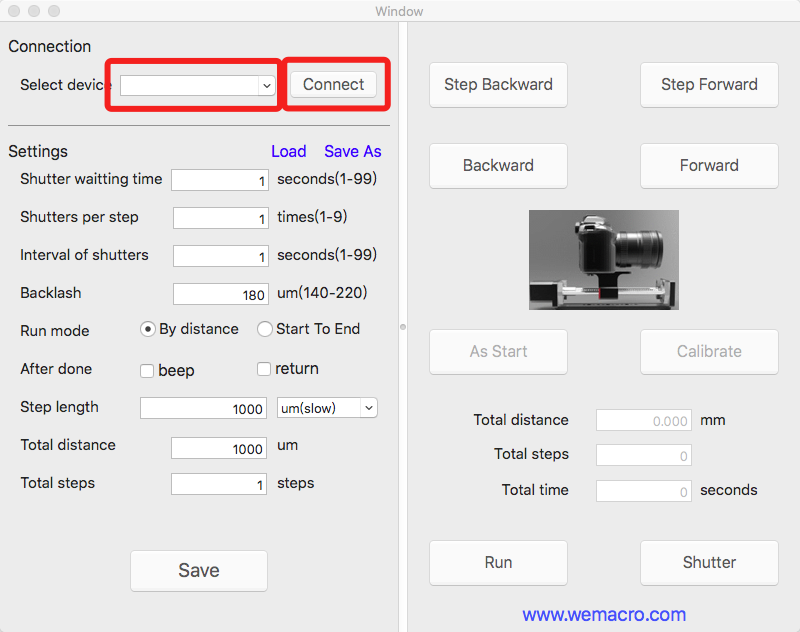
Task: Click the Total distance mm readout field
Action: pyautogui.click(x=644, y=420)
